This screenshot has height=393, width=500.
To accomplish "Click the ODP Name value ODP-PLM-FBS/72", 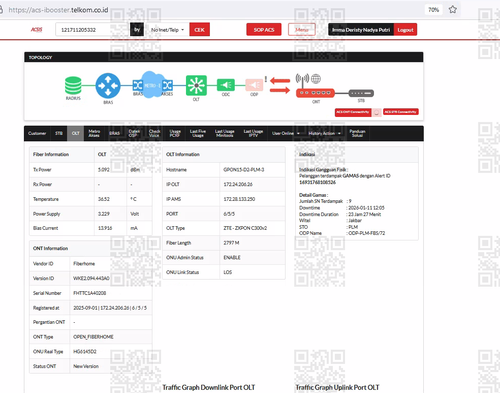I will click(367, 233).
